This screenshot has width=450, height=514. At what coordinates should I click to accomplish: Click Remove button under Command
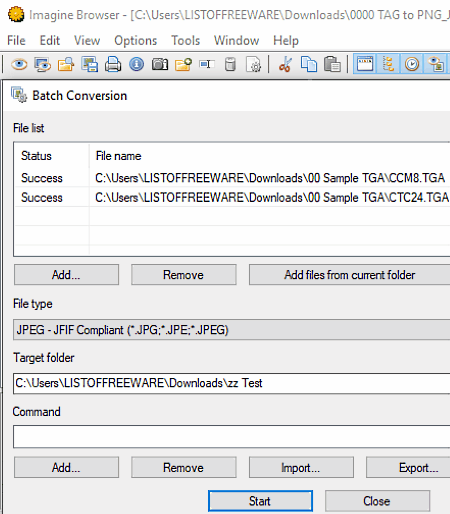click(184, 467)
